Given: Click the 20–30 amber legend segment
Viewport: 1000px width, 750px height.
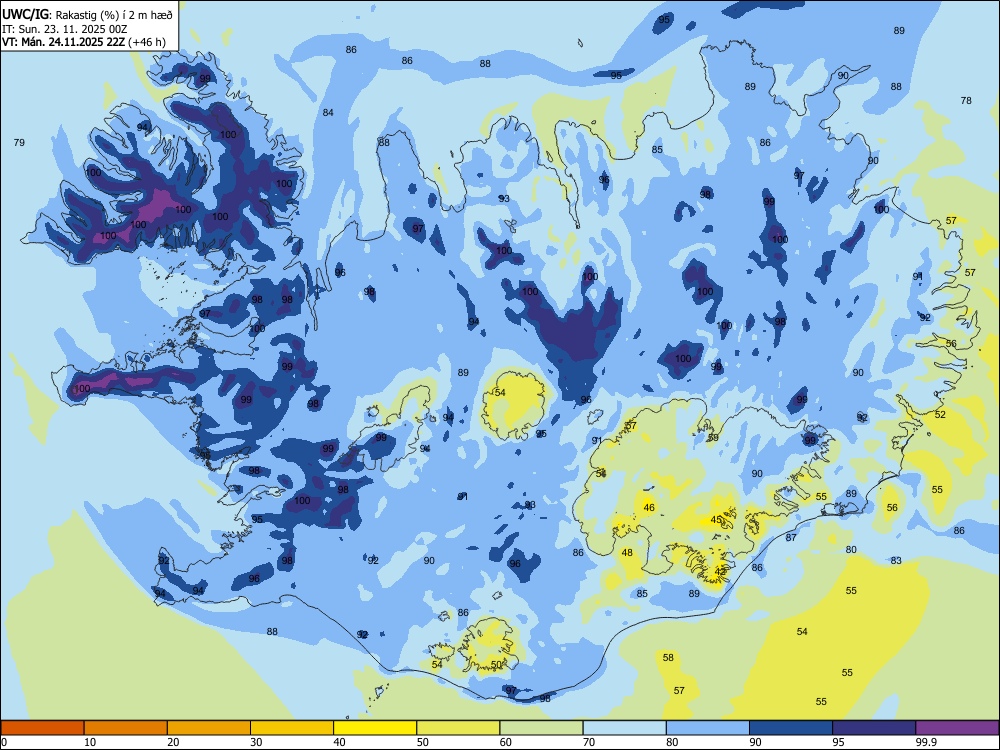Looking at the screenshot, I should click(x=209, y=728).
